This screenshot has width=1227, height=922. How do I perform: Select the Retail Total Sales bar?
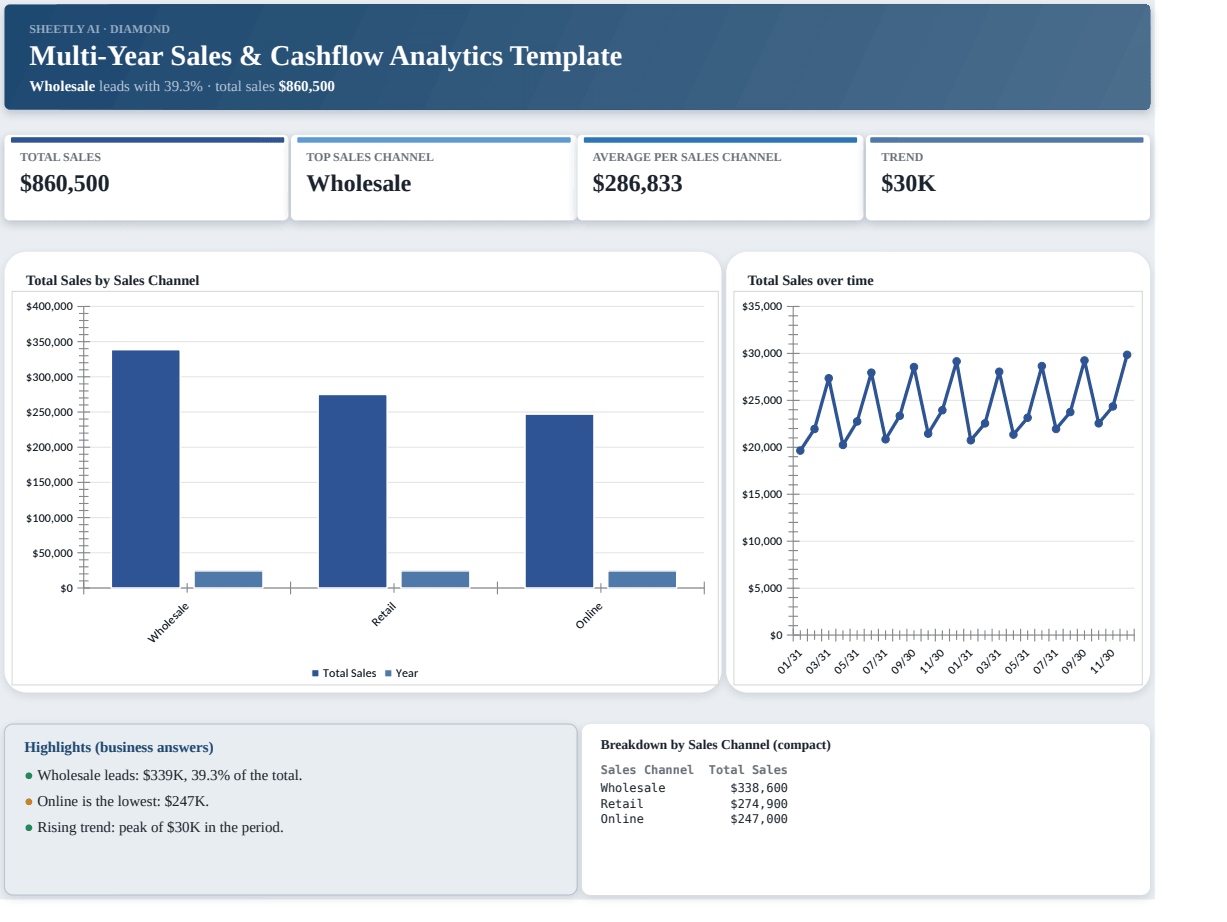coord(352,491)
